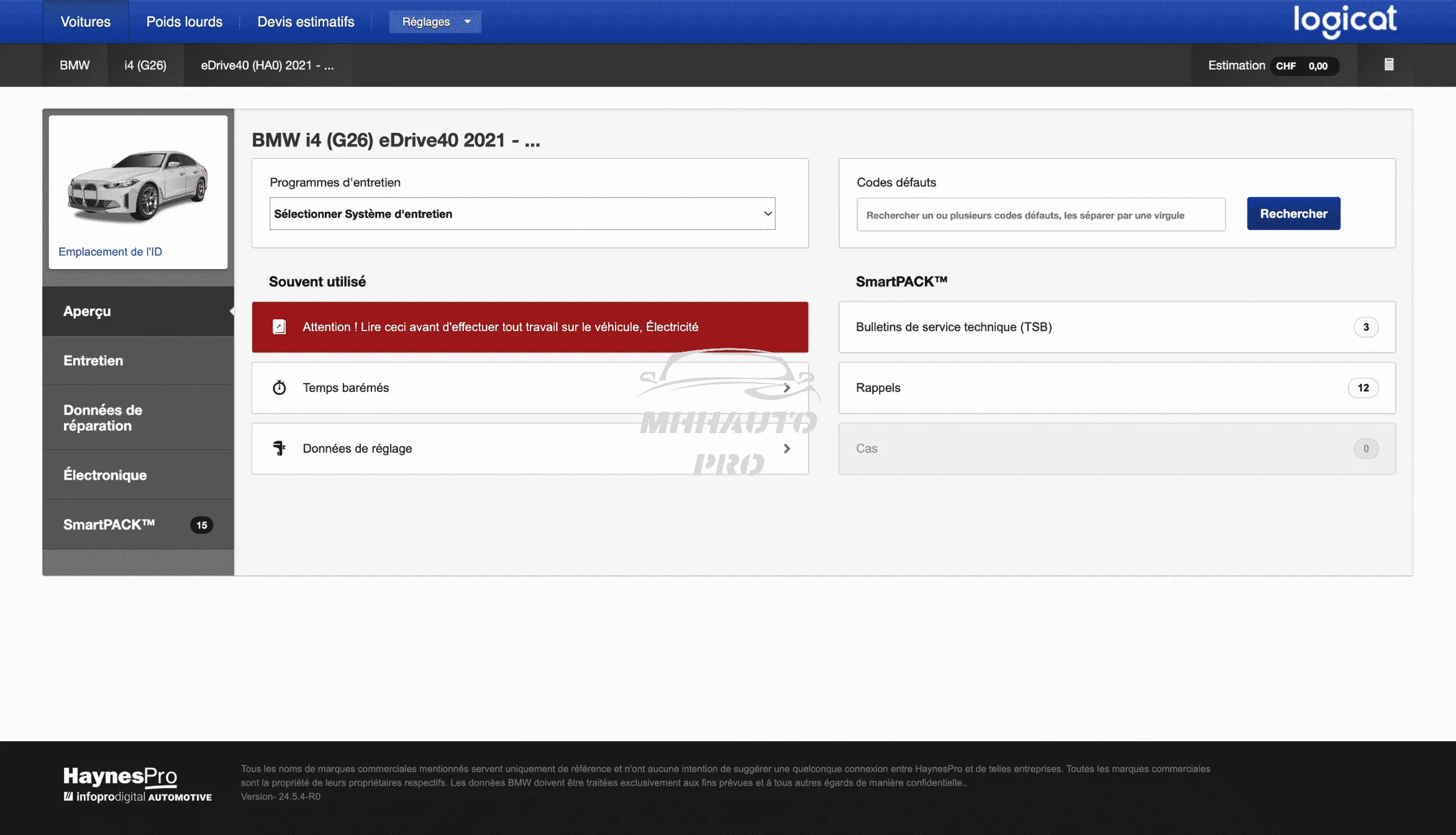Click the Emplacement de l'ID link
The image size is (1456, 835).
pos(110,252)
